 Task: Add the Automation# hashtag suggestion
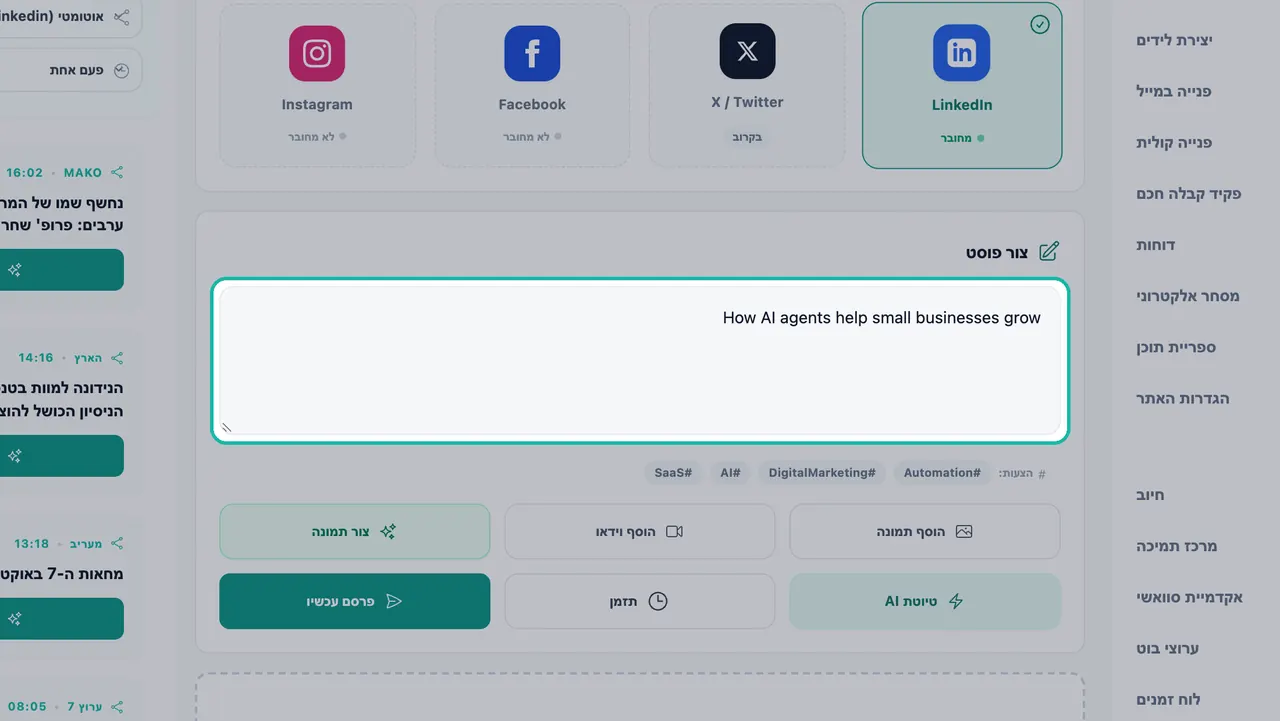tap(942, 473)
